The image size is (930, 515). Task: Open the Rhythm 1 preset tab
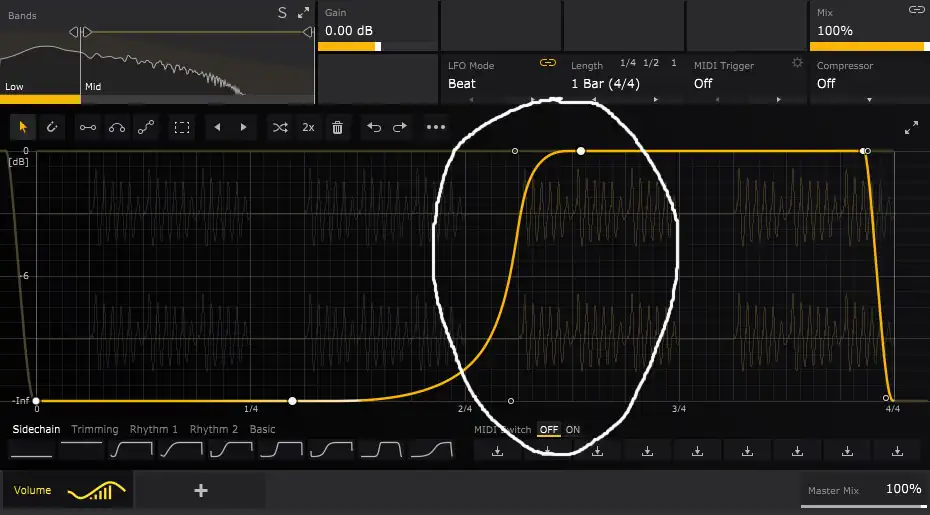pyautogui.click(x=154, y=429)
